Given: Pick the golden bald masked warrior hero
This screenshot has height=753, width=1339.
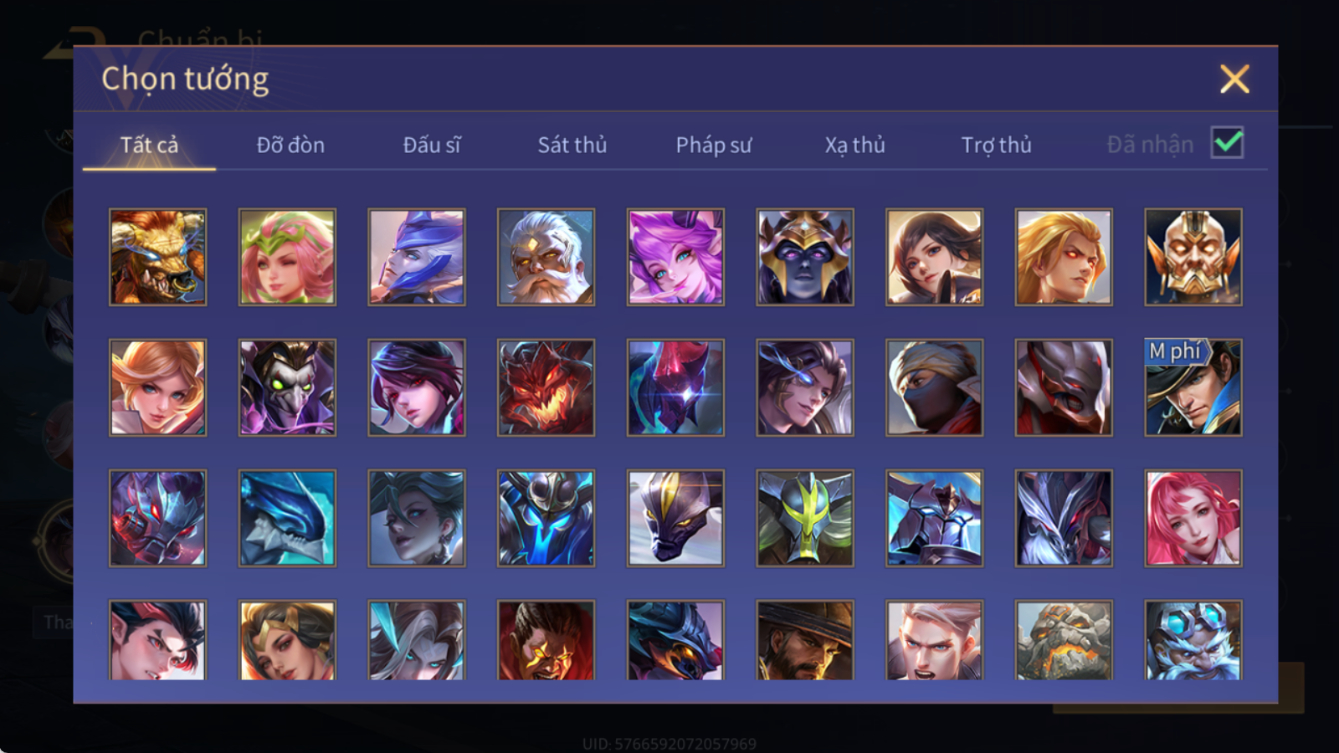Looking at the screenshot, I should 1193,257.
